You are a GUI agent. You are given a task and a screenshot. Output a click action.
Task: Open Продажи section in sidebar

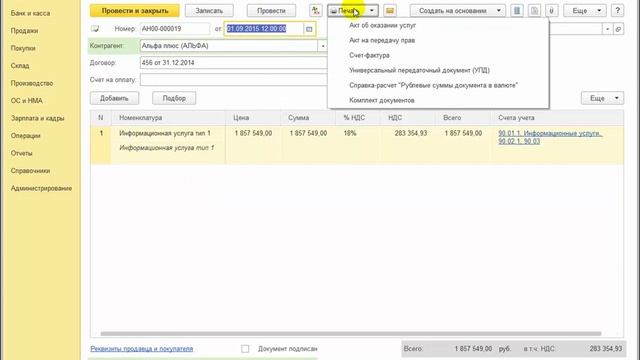pos(24,31)
